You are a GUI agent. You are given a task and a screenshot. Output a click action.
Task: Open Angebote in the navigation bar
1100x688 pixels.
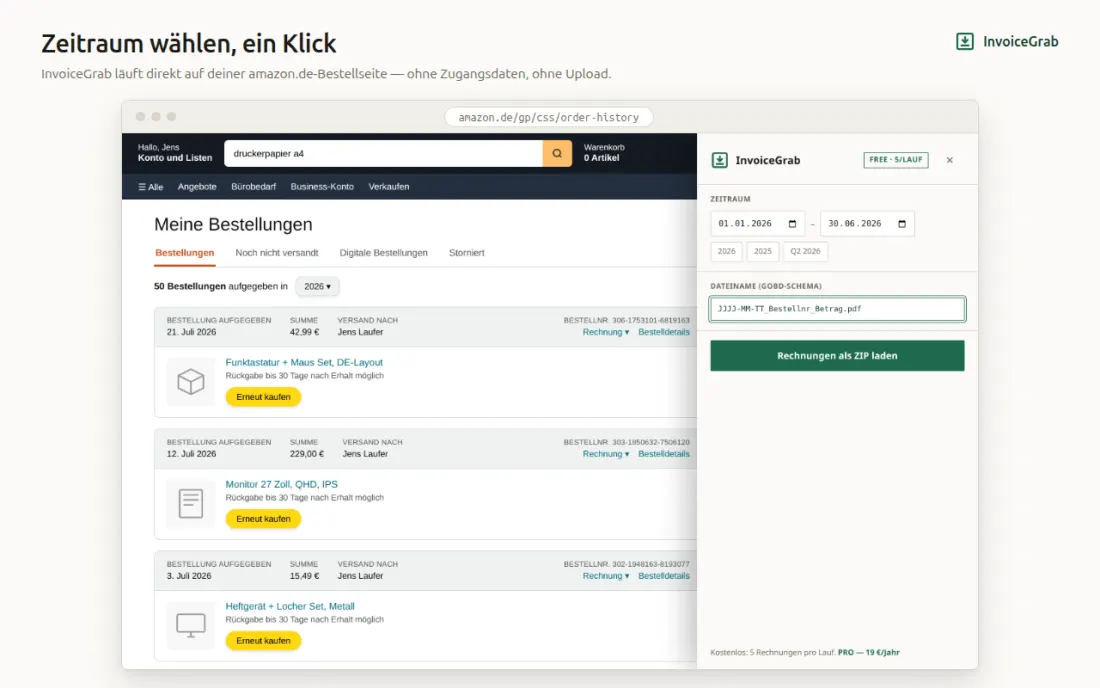tap(197, 187)
